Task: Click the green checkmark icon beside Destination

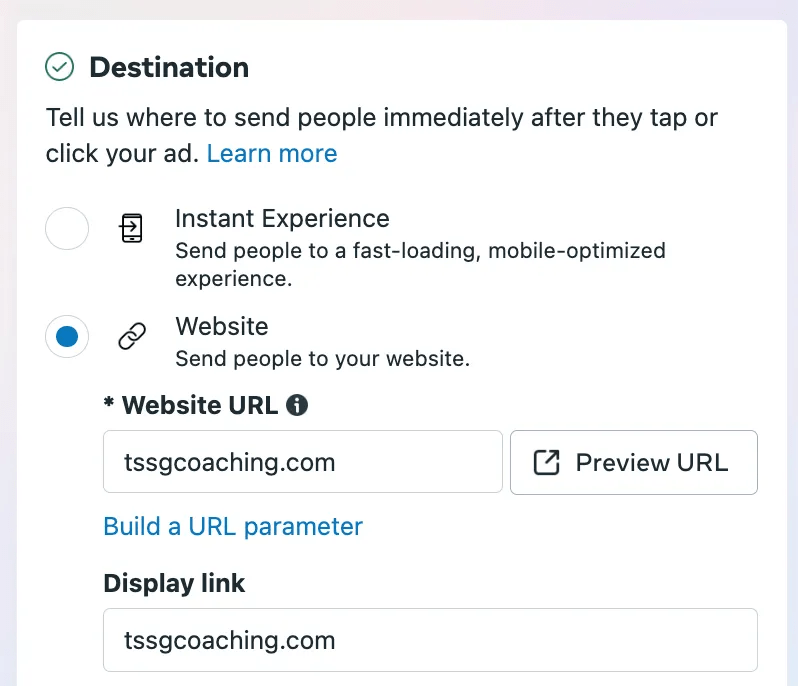Action: pyautogui.click(x=60, y=68)
